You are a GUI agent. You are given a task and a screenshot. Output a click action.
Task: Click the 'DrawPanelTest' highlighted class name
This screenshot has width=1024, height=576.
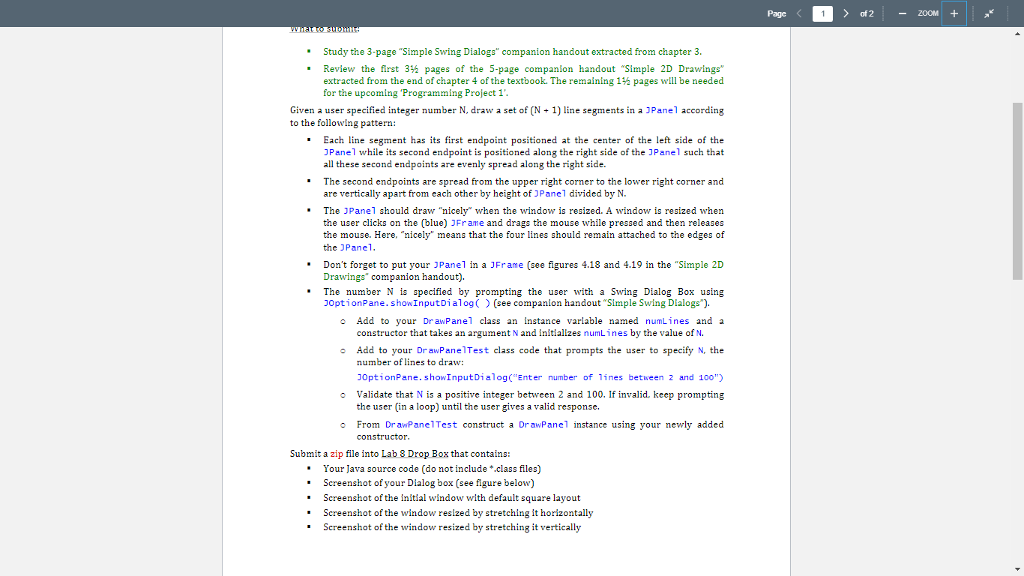[453, 350]
